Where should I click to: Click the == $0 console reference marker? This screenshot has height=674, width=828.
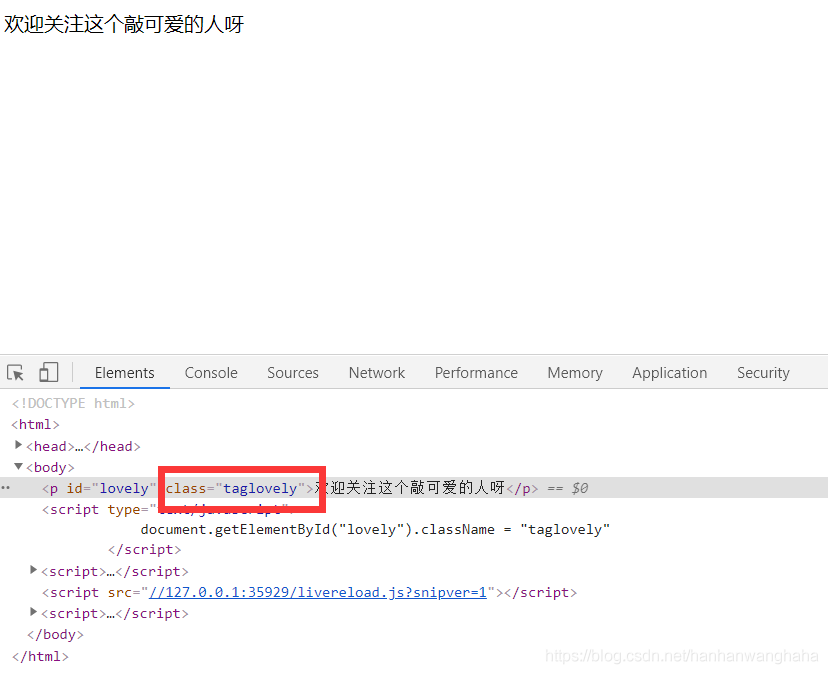click(568, 488)
